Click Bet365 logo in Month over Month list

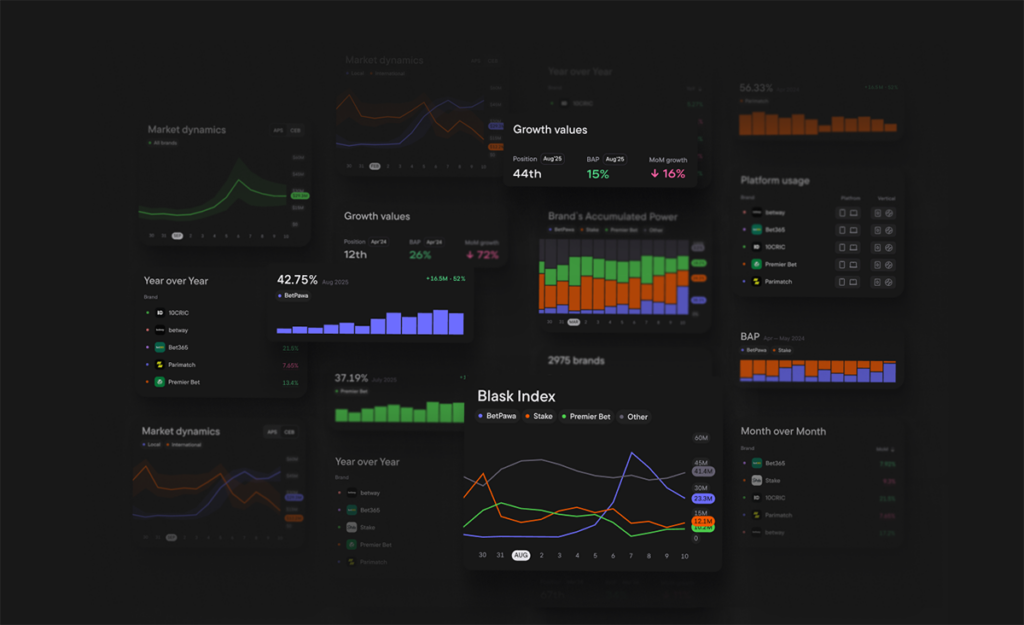[757, 463]
